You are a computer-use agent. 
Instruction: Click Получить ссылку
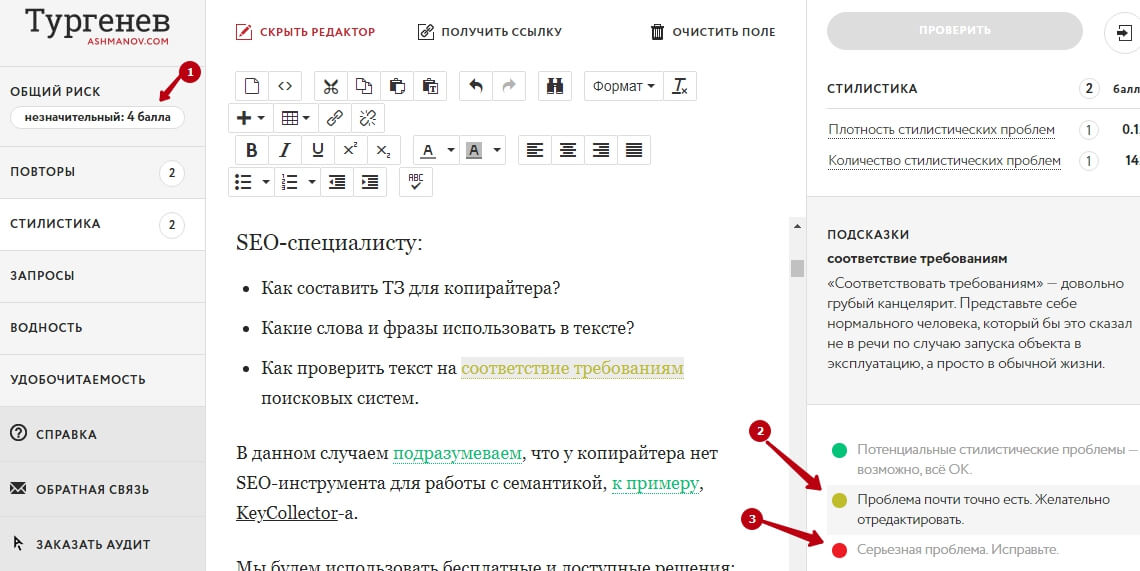(489, 32)
